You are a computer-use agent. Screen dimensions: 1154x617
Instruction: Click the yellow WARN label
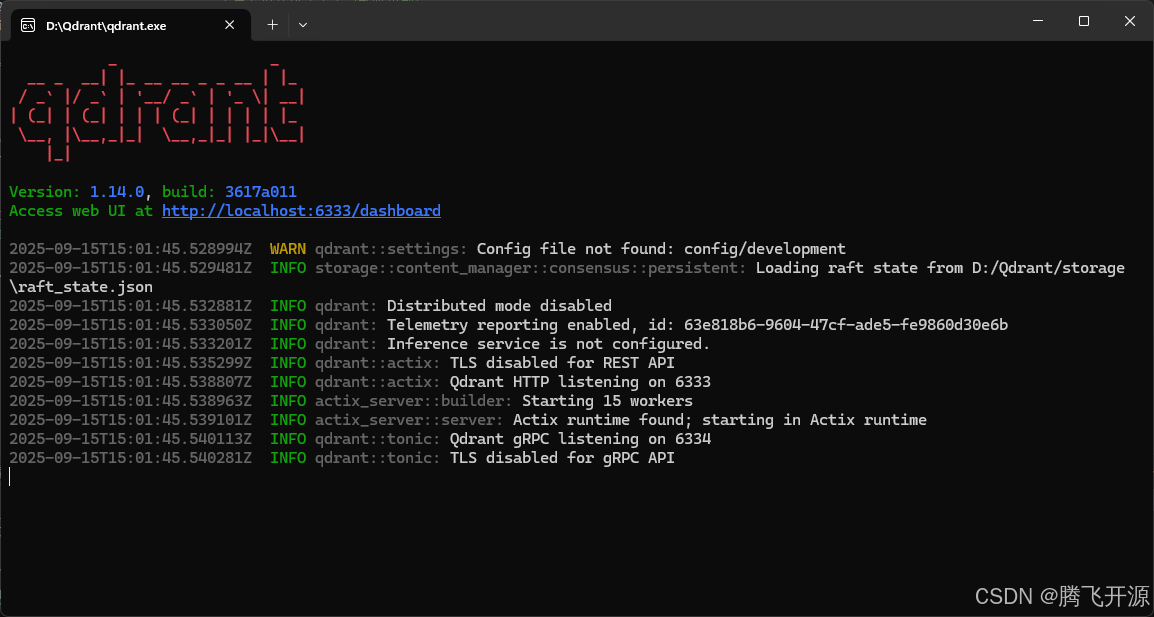point(288,249)
